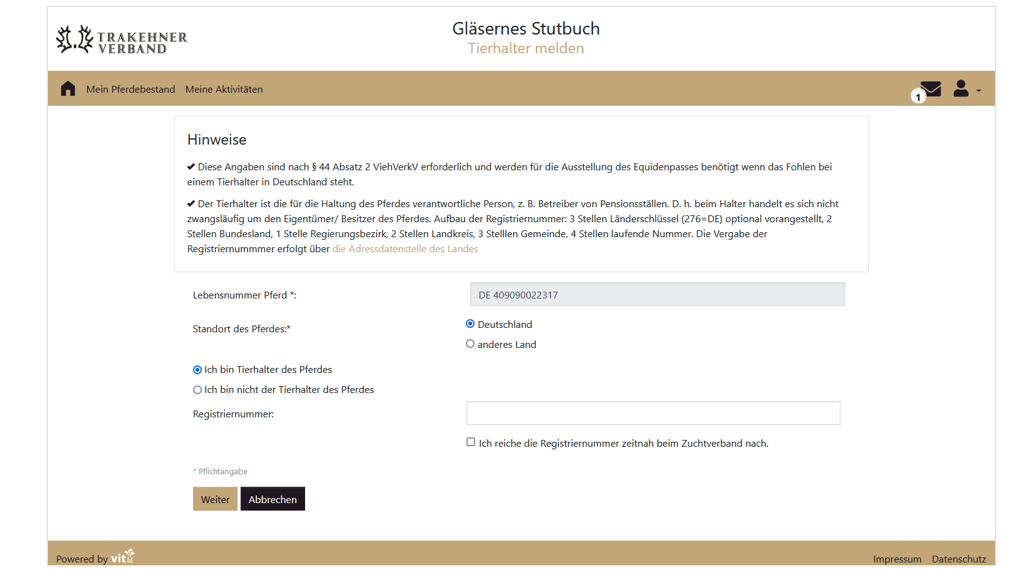Click the Lebensnummer Pferd field
Image resolution: width=1028 pixels, height=569 pixels.
pyautogui.click(x=657, y=294)
